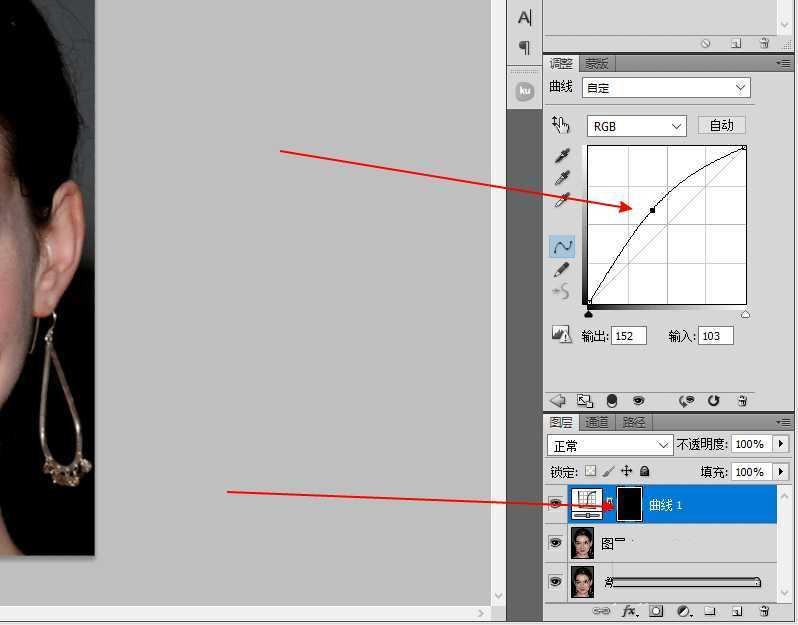Pick the gray point eyedropper
Screen dimensions: 798x625
click(x=562, y=177)
